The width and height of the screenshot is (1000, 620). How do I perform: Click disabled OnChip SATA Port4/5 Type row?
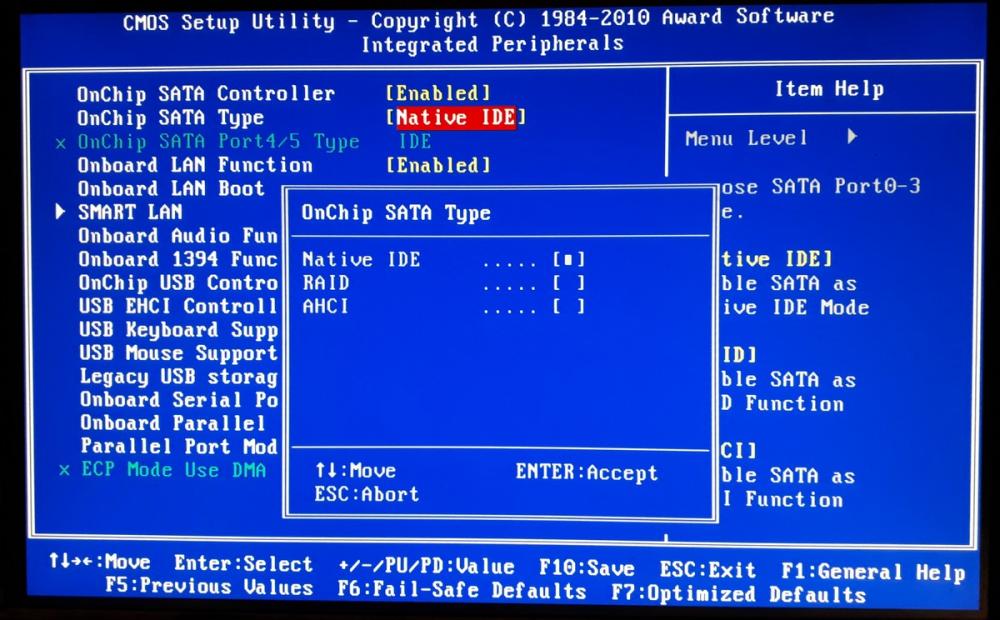click(218, 142)
